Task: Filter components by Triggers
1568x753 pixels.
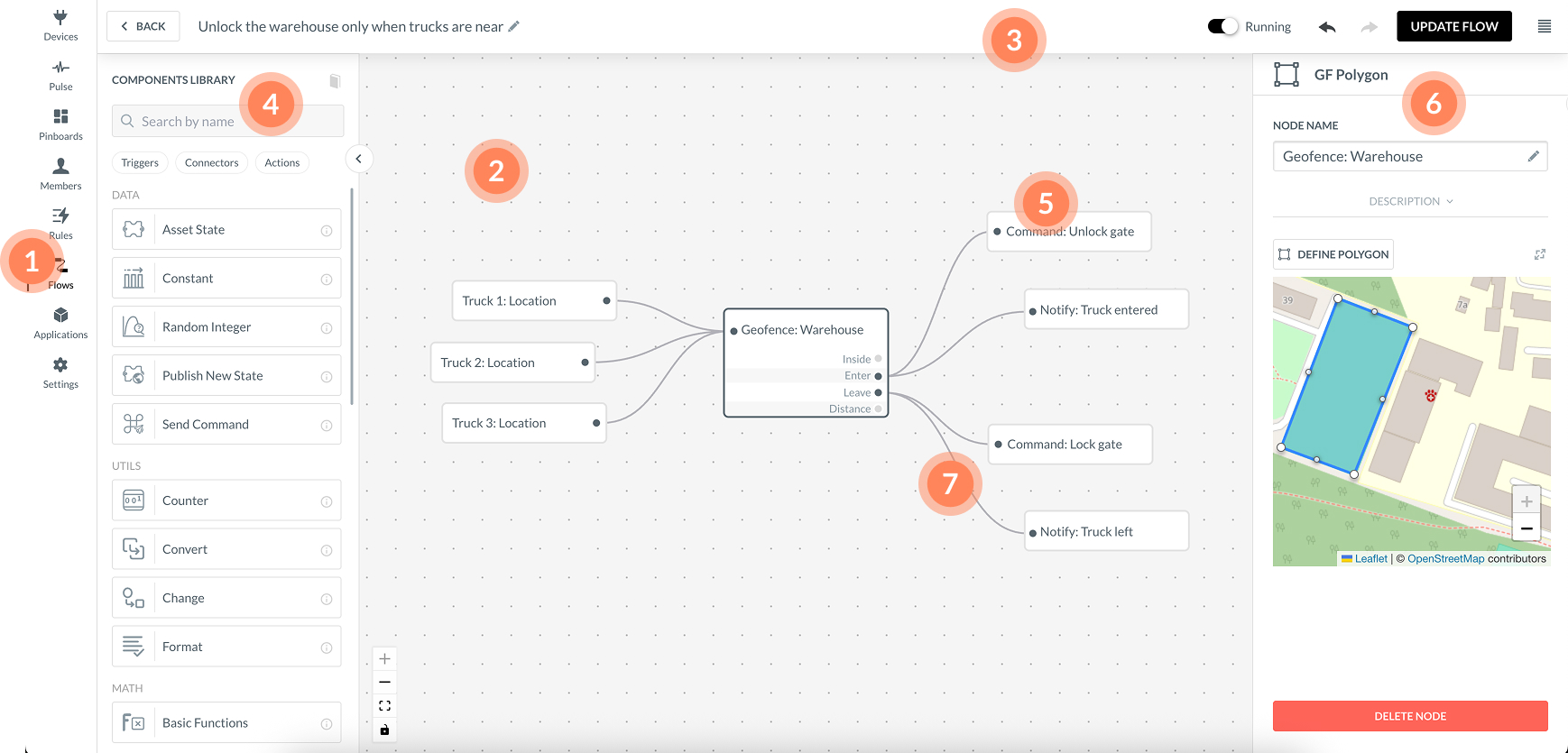Action: (140, 162)
